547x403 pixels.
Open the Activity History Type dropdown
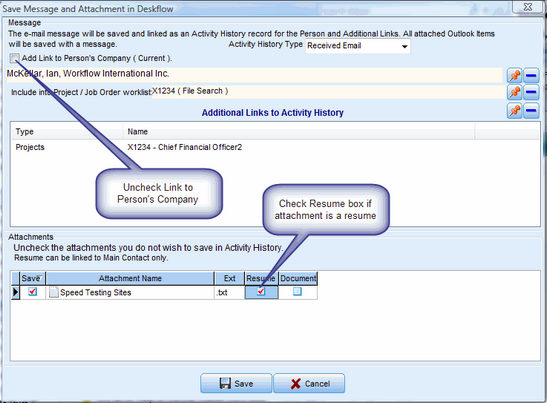pyautogui.click(x=358, y=46)
